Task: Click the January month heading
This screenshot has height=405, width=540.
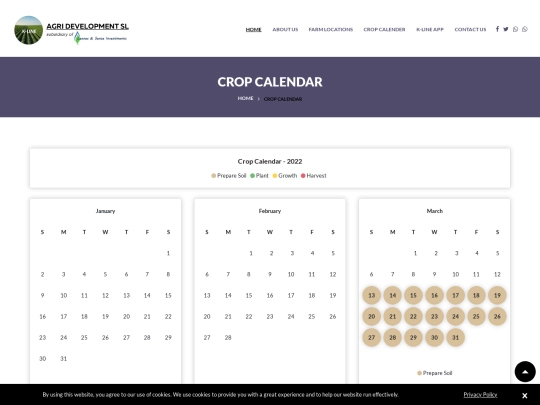Action: [105, 211]
